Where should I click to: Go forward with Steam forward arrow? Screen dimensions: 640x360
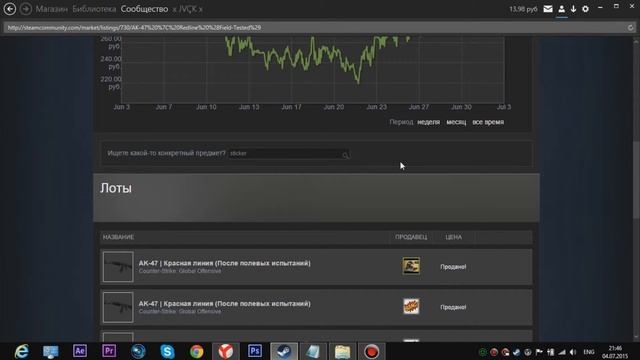(26, 9)
